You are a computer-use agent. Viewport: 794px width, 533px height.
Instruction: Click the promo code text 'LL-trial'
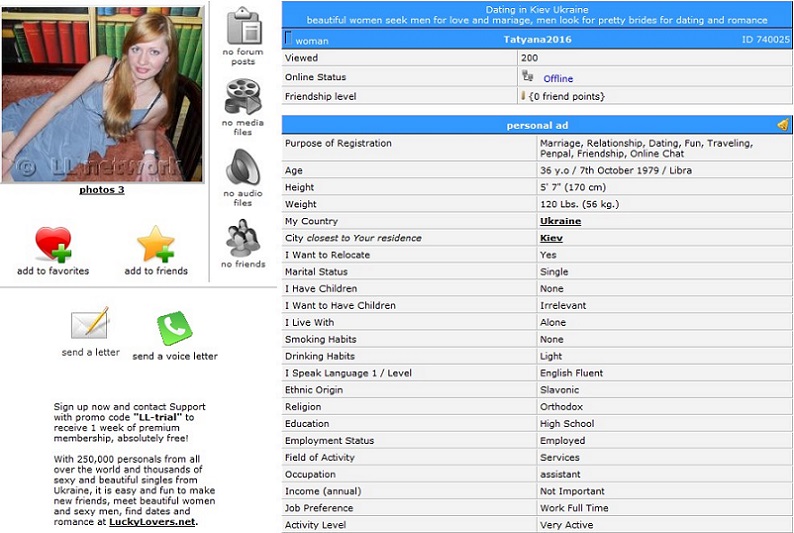coord(157,418)
